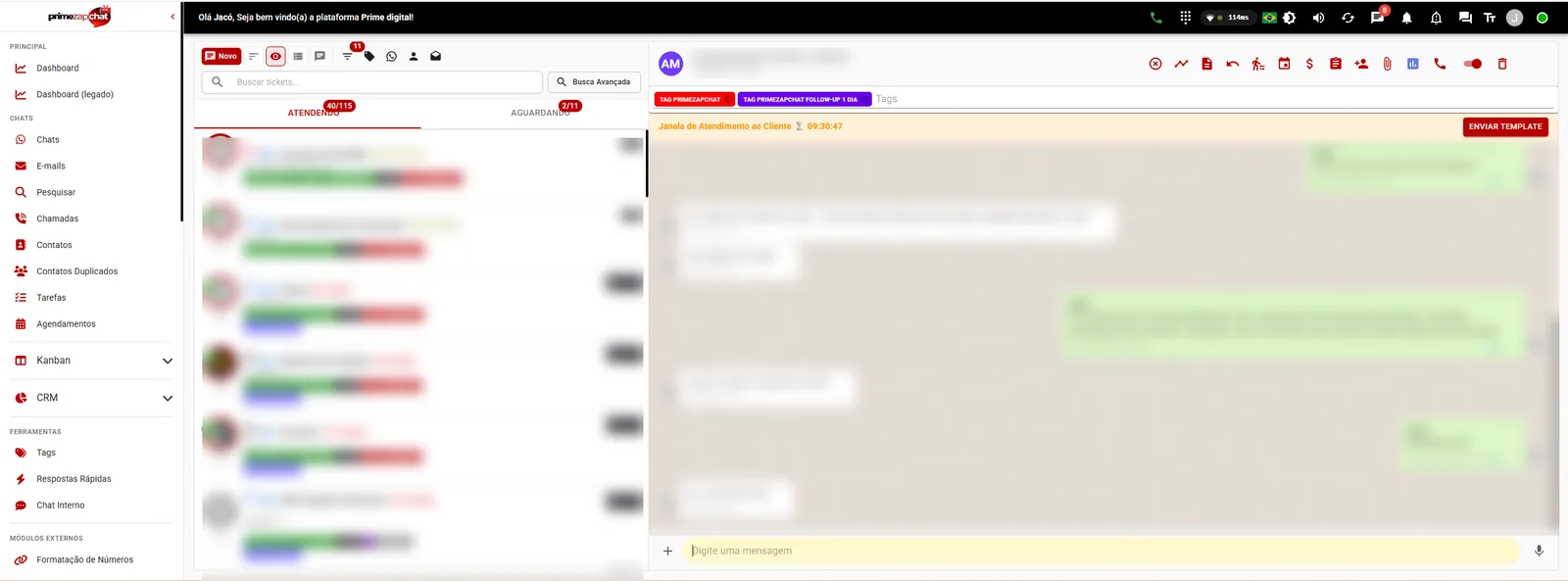Transfer ticket using the walking person icon
This screenshot has height=581, width=1568.
click(1258, 64)
